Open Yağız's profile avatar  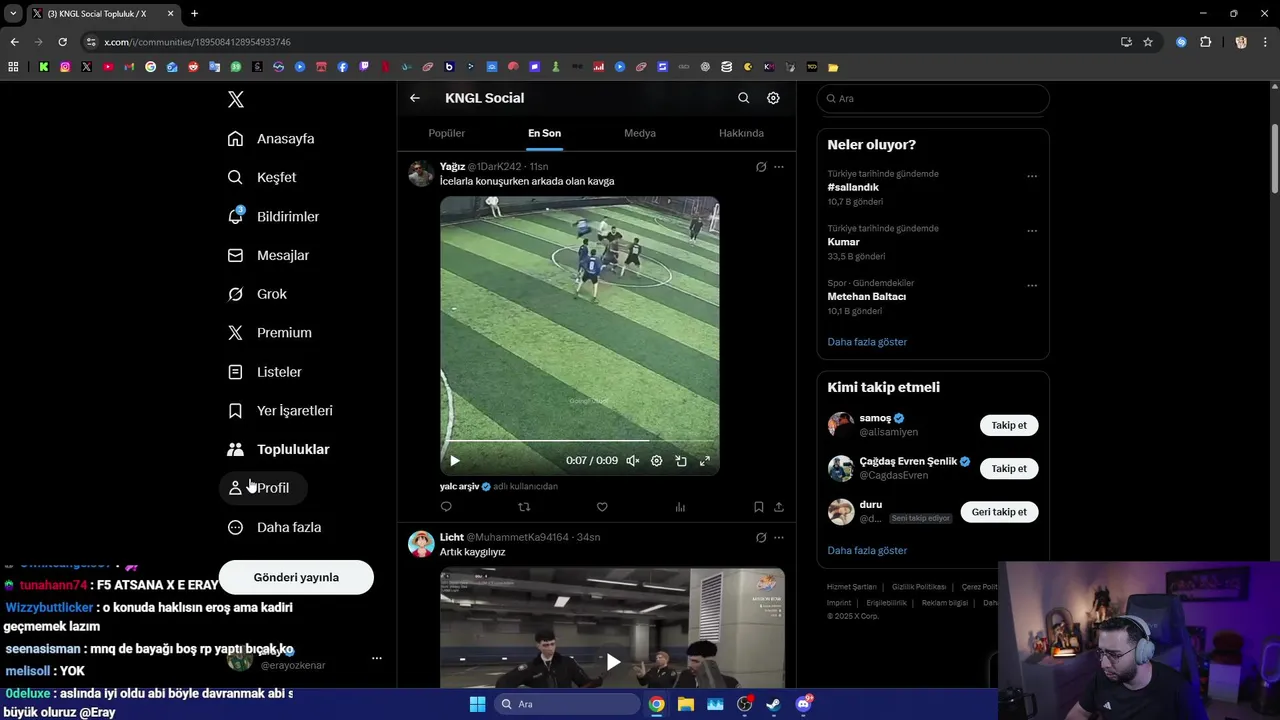tap(421, 173)
